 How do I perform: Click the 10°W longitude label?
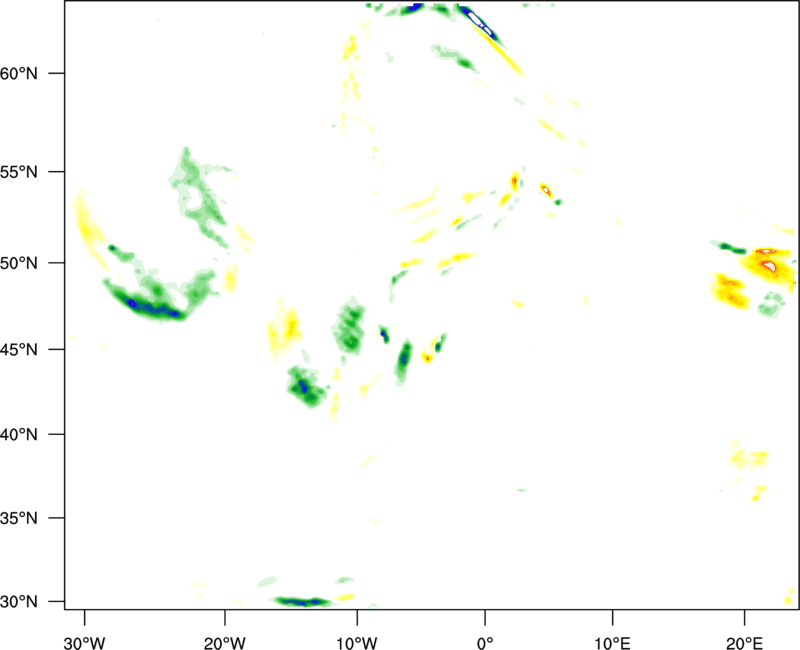click(357, 643)
